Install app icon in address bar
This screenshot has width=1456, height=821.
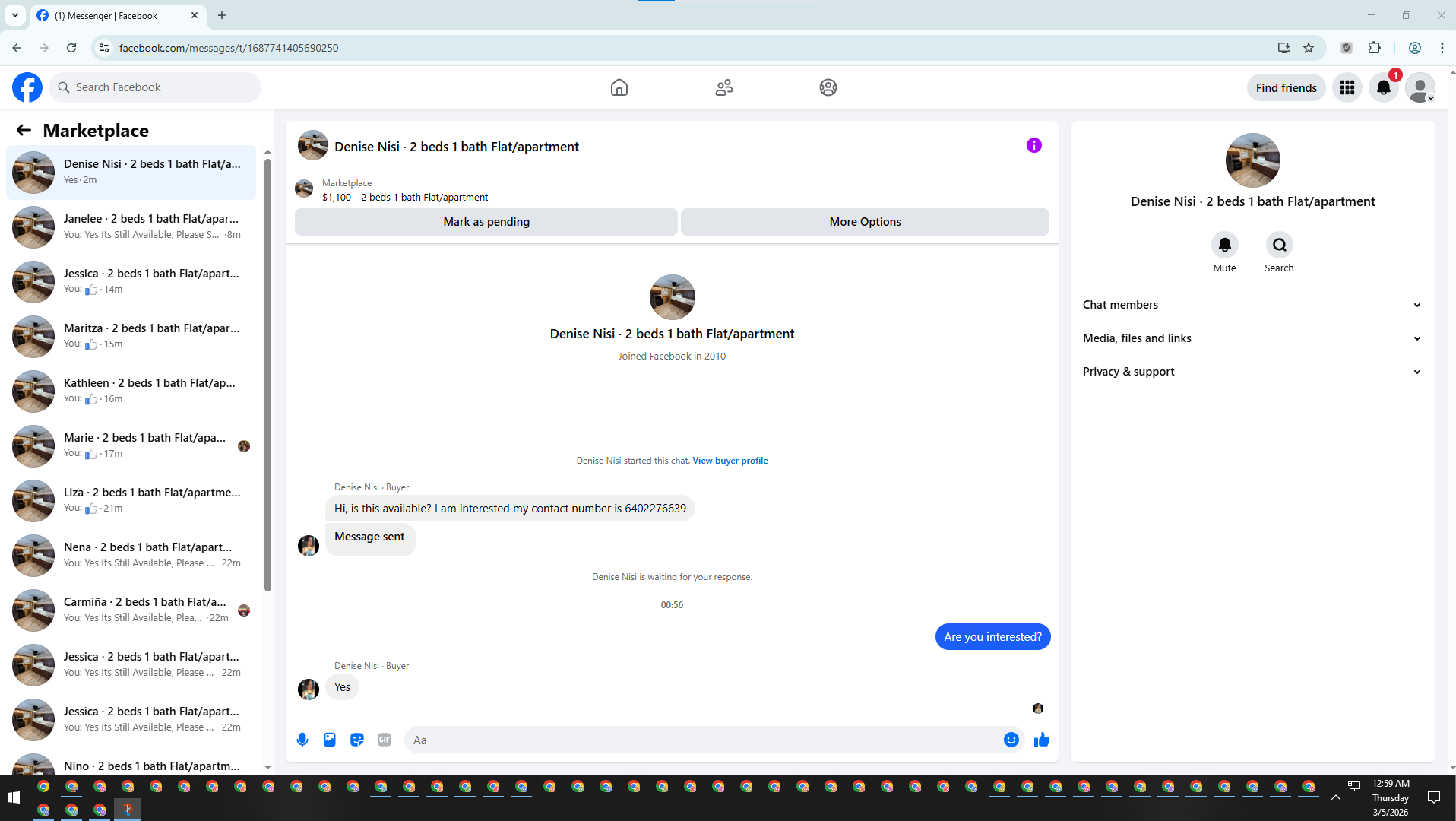1284,48
